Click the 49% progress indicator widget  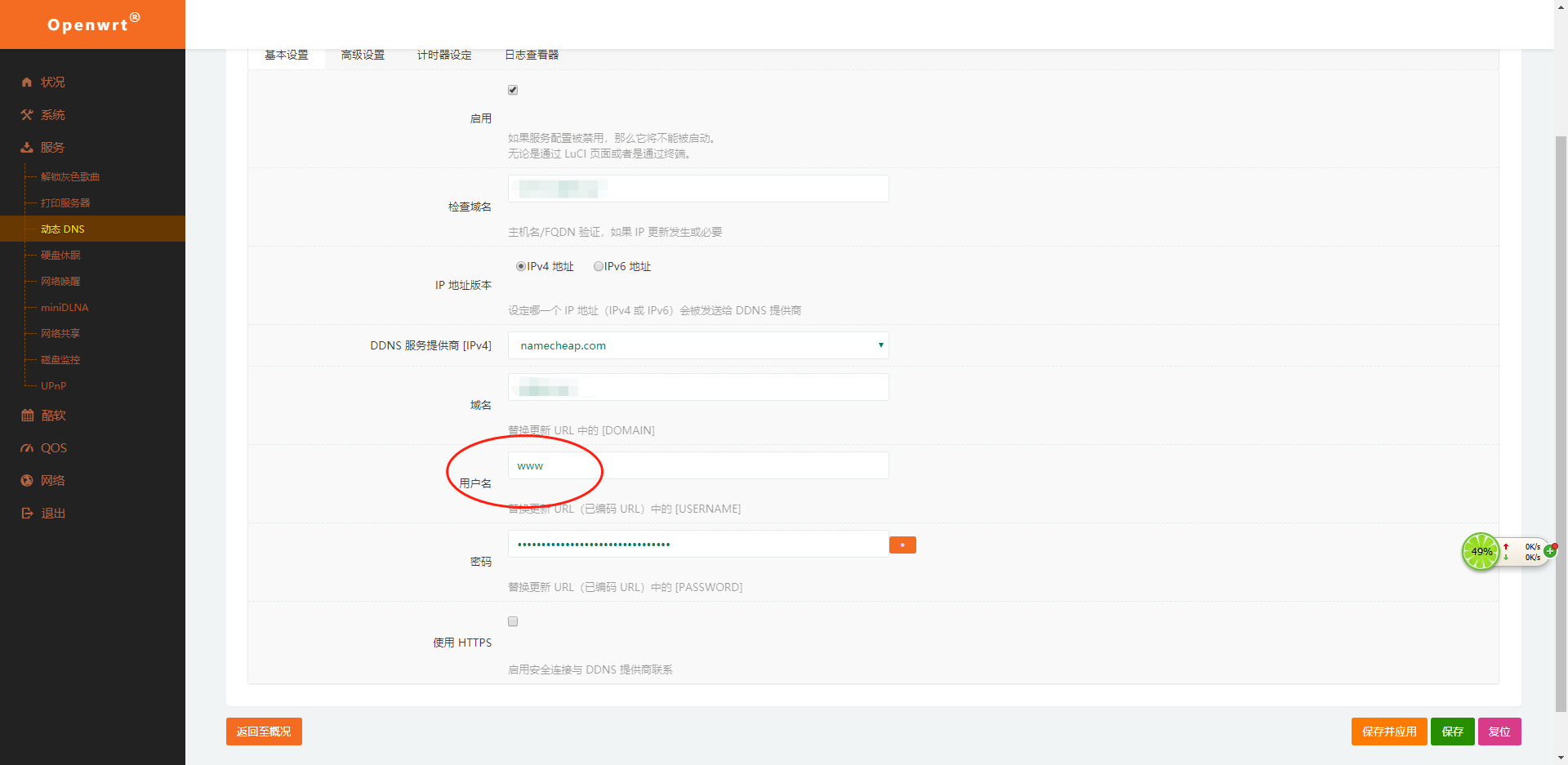[x=1481, y=552]
